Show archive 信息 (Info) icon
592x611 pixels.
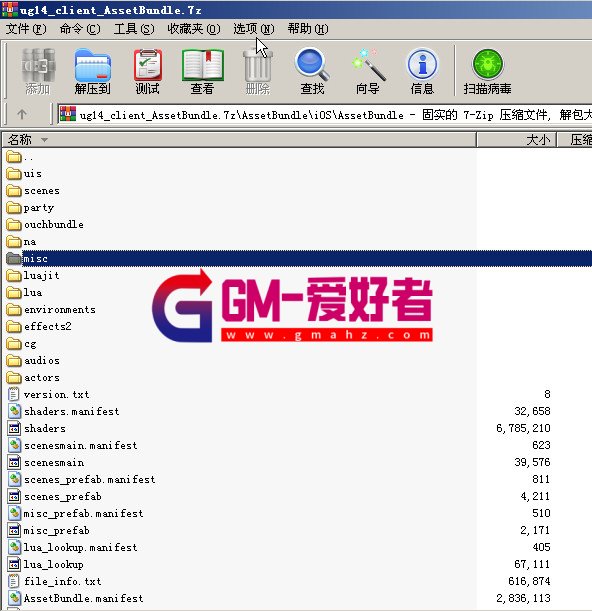pyautogui.click(x=422, y=71)
